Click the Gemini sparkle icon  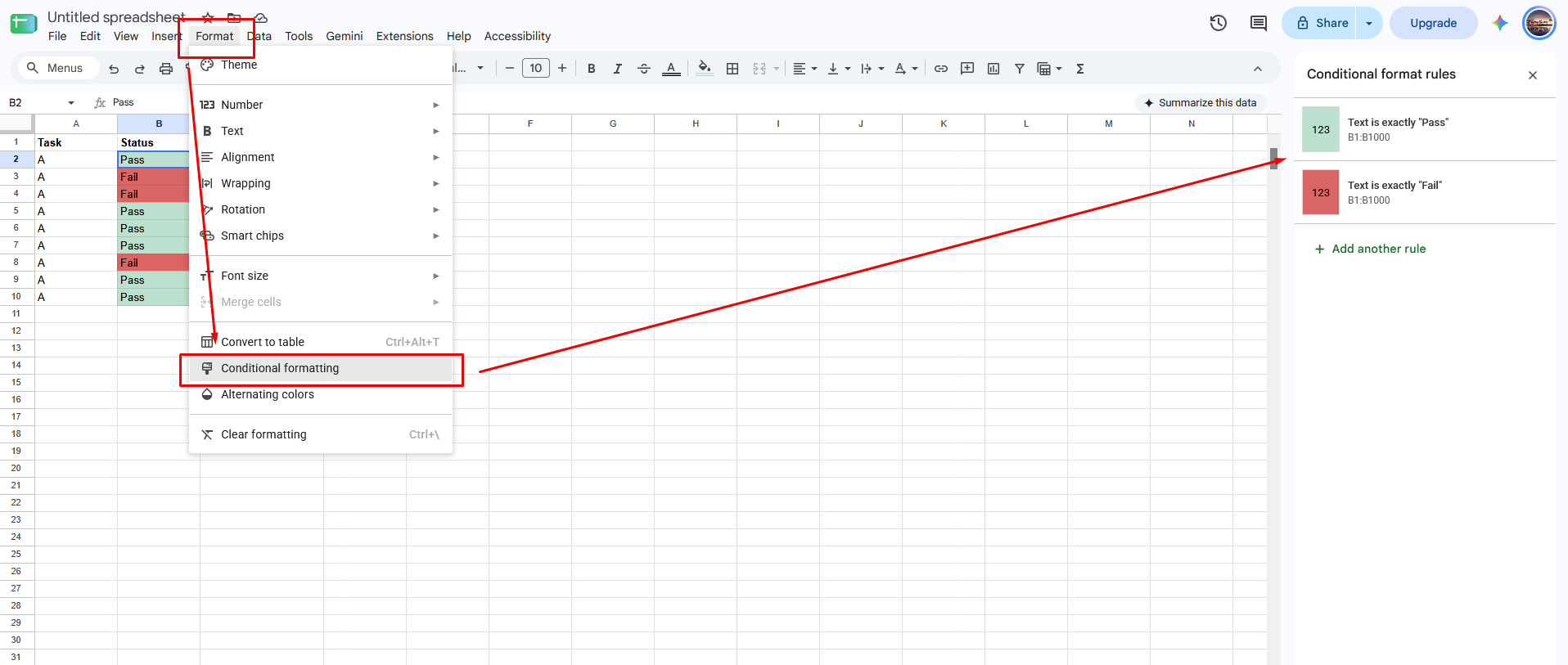tap(1499, 23)
